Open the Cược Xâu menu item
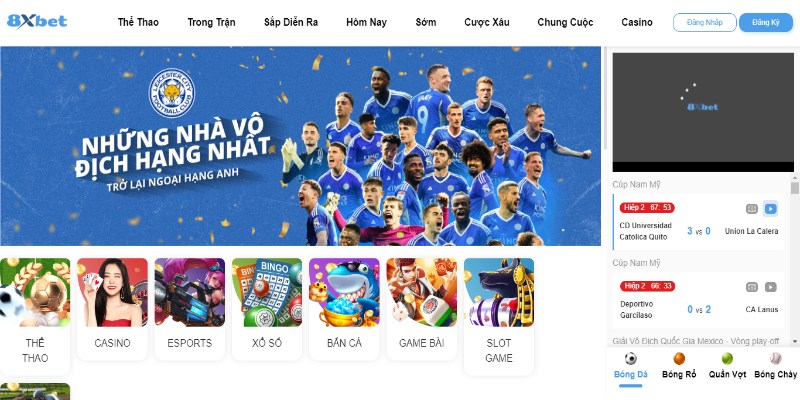 (487, 22)
